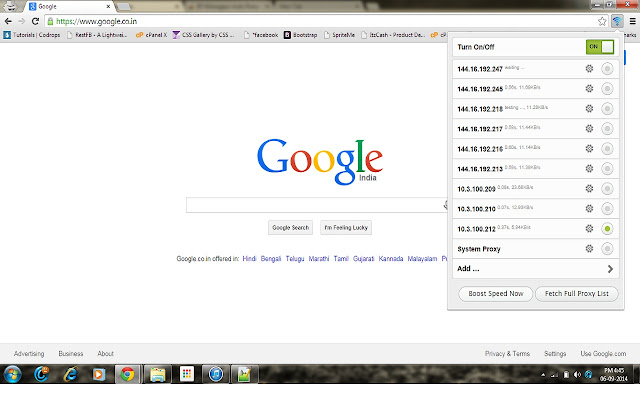The height and width of the screenshot is (400, 640).
Task: Reload the page with refresh icon
Action: (36, 21)
